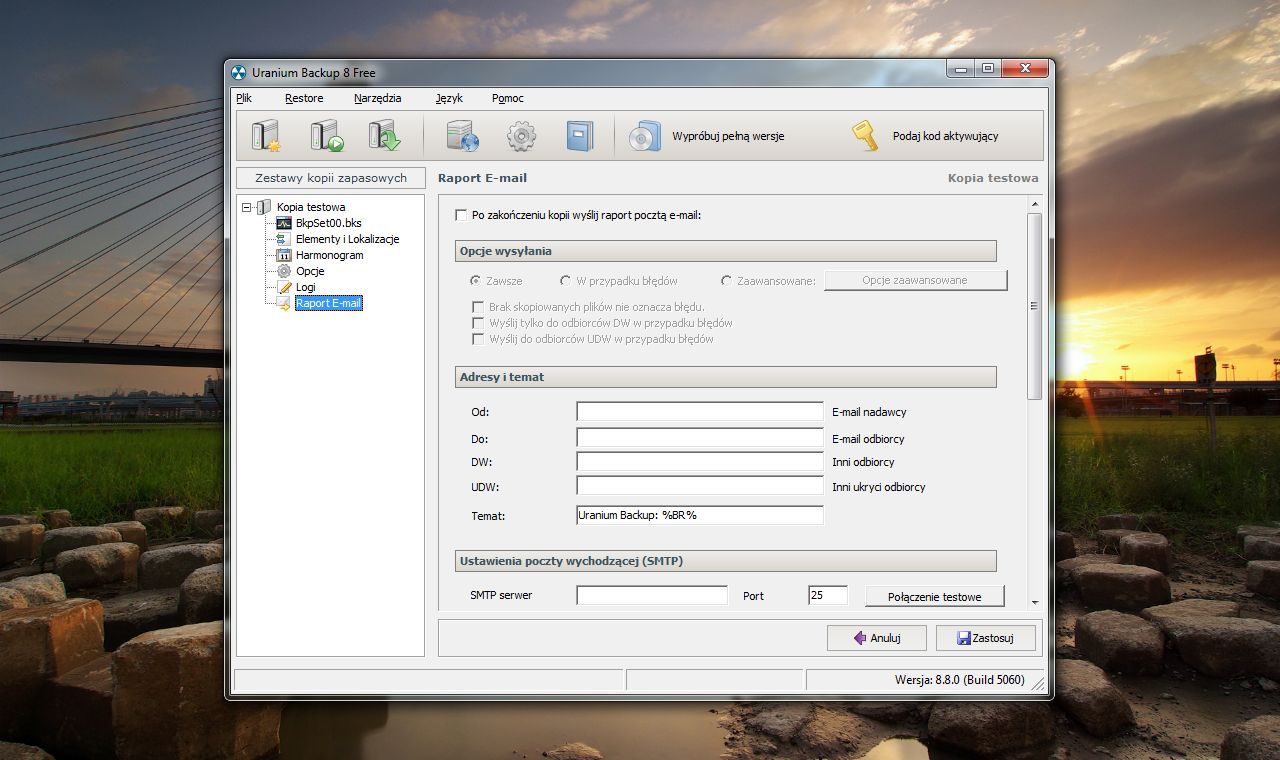Click the restore backup toolbar icon
This screenshot has width=1280, height=760.
click(384, 135)
